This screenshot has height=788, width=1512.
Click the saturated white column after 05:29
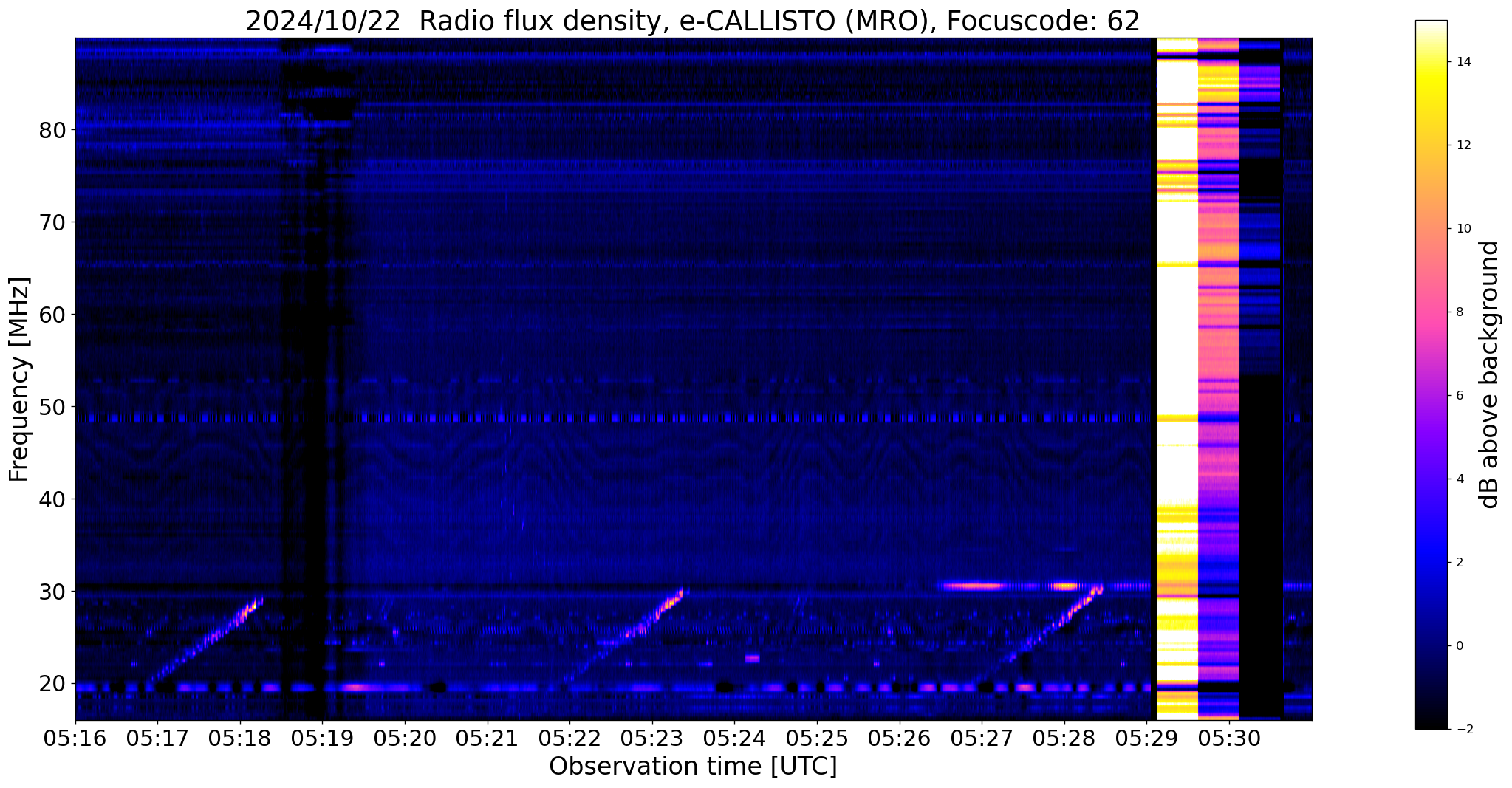point(1177,379)
